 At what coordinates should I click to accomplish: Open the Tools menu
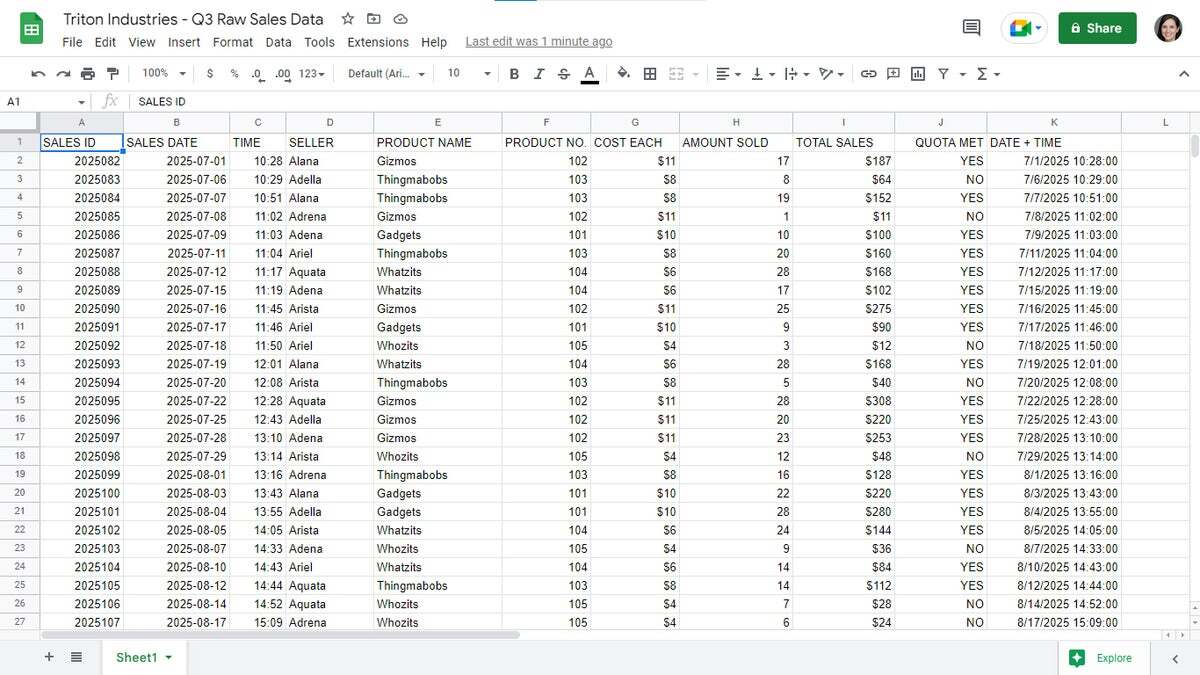[x=319, y=42]
